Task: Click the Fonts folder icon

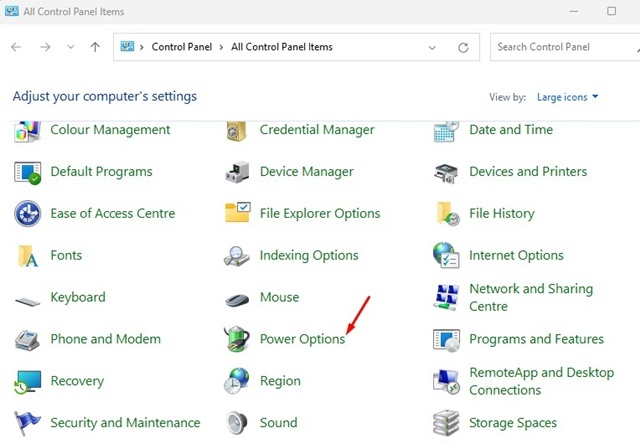Action: coord(28,256)
